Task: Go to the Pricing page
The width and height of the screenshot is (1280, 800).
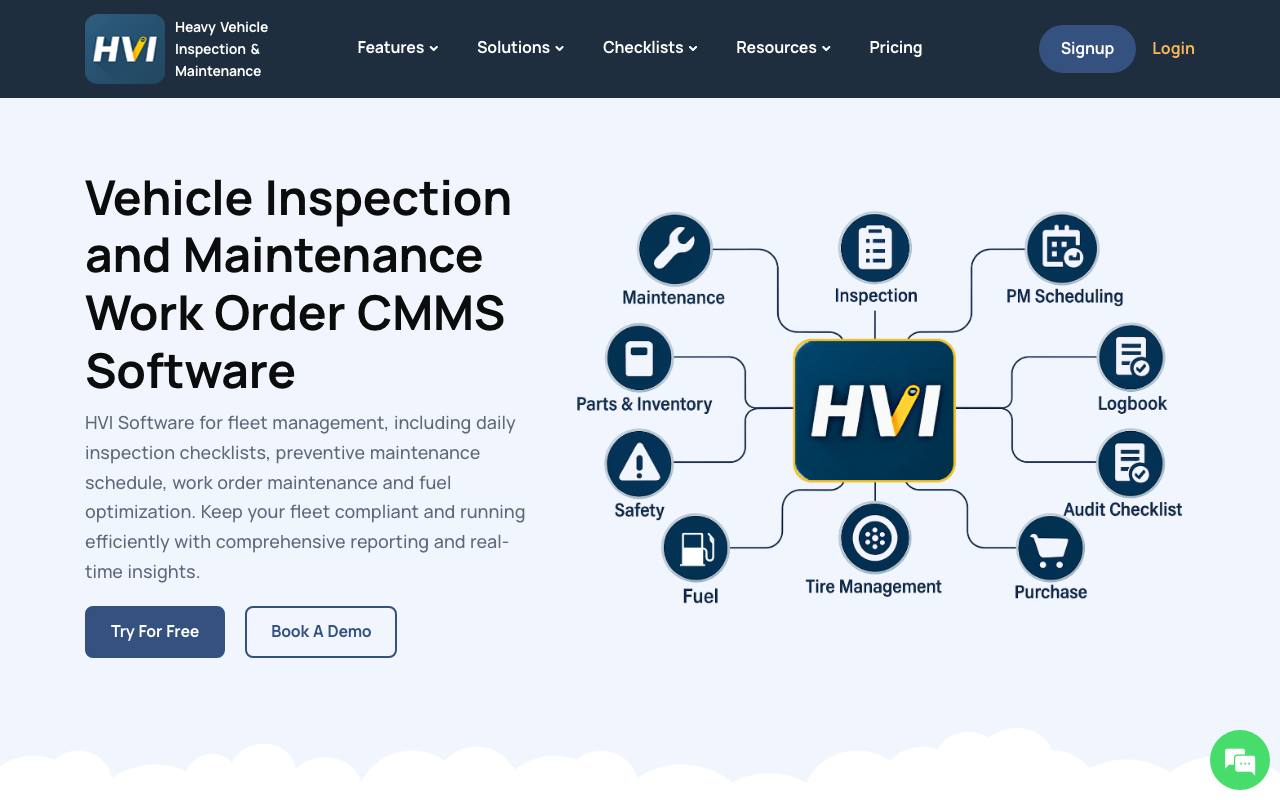Action: click(896, 48)
